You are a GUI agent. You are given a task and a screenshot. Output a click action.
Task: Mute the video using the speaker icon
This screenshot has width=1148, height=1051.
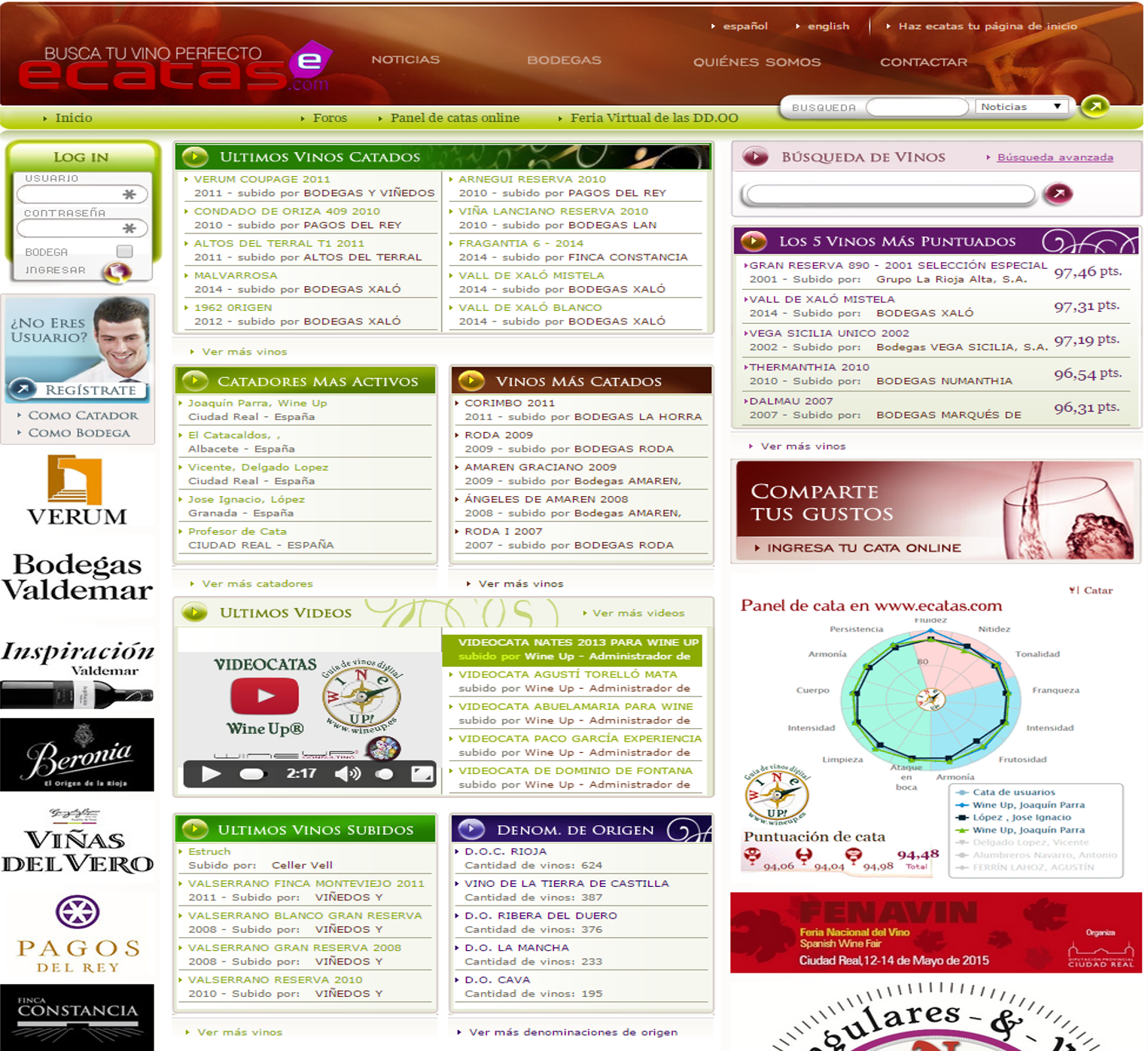347,774
